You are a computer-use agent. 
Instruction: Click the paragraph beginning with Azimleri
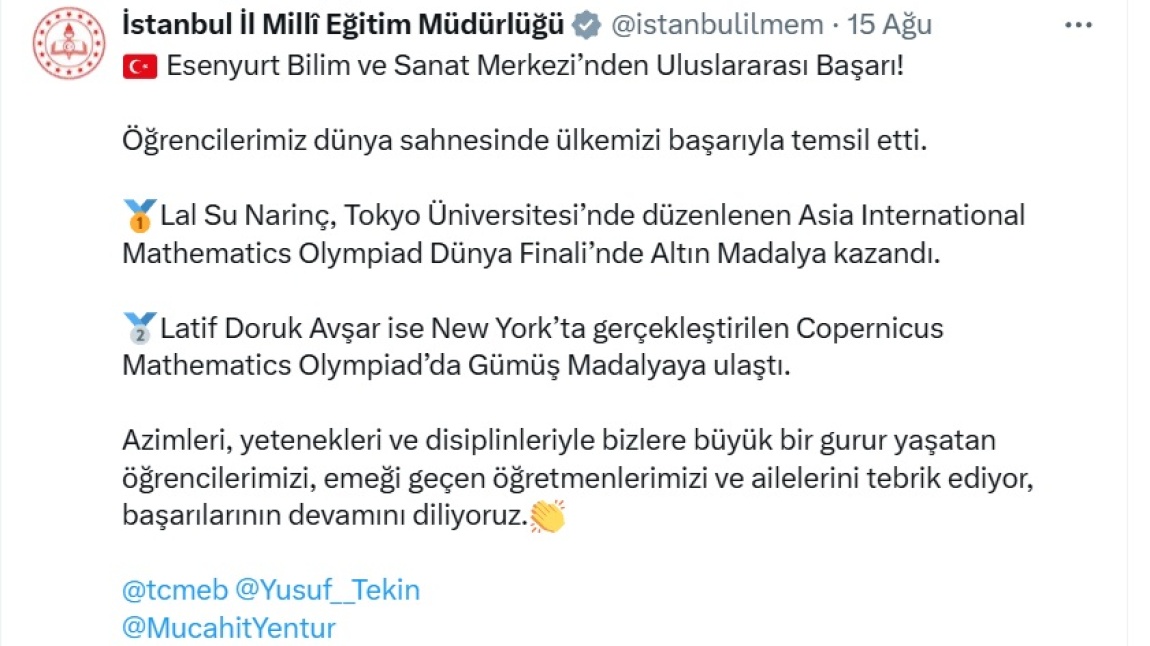coord(575,479)
